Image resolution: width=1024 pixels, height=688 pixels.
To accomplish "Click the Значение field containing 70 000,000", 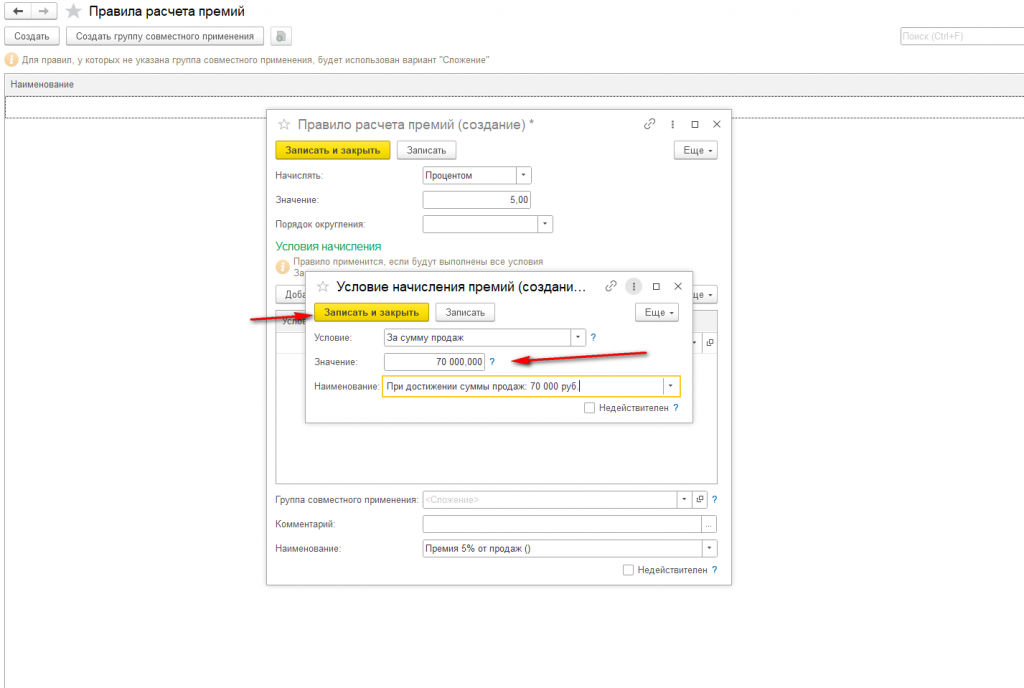I will [x=434, y=362].
